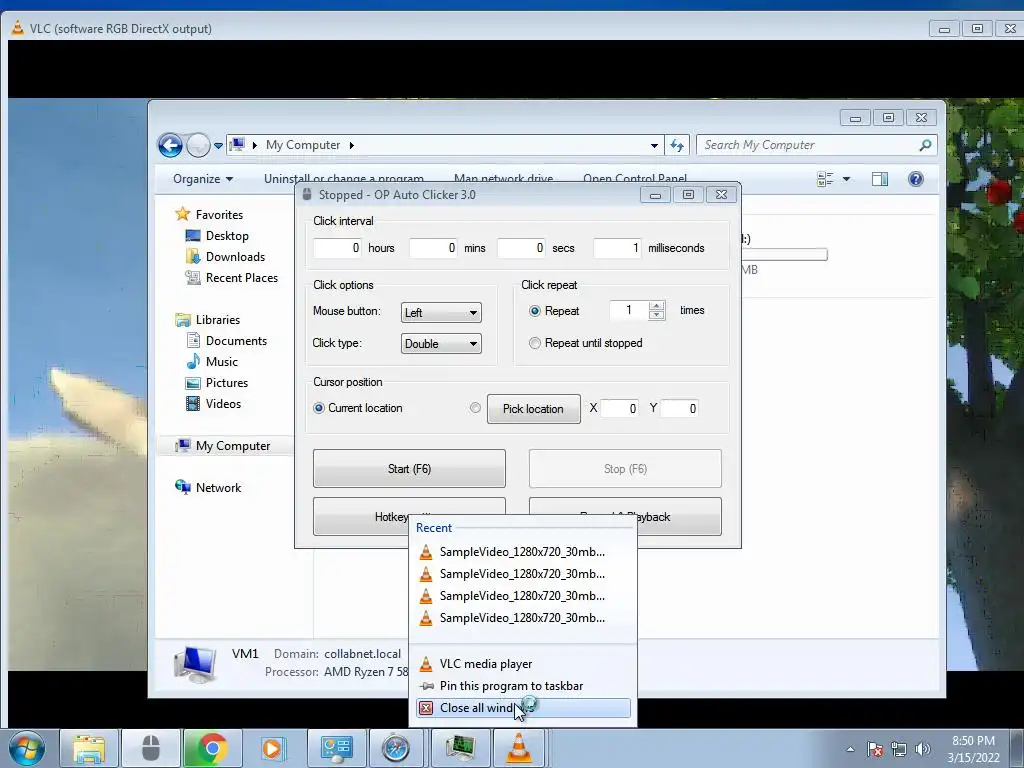Change your view icon in Explorer
This screenshot has width=1024, height=768.
(x=825, y=179)
